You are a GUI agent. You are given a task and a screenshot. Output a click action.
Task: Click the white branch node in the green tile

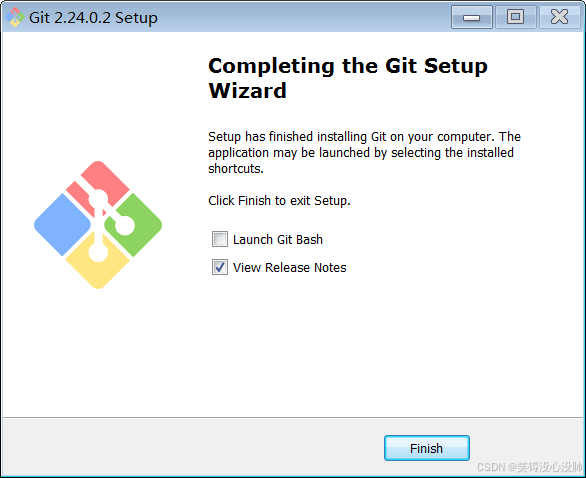124,225
